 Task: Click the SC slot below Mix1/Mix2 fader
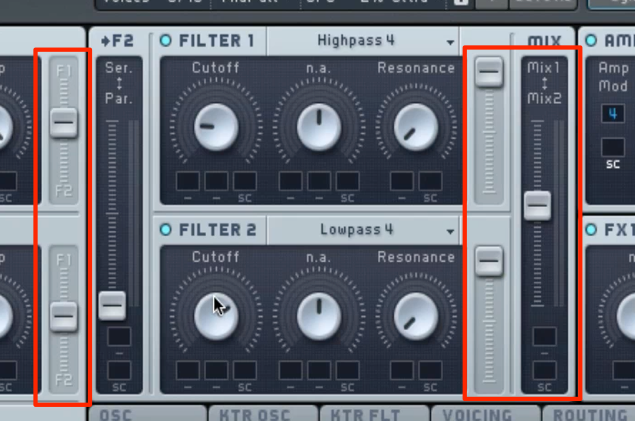pos(544,370)
